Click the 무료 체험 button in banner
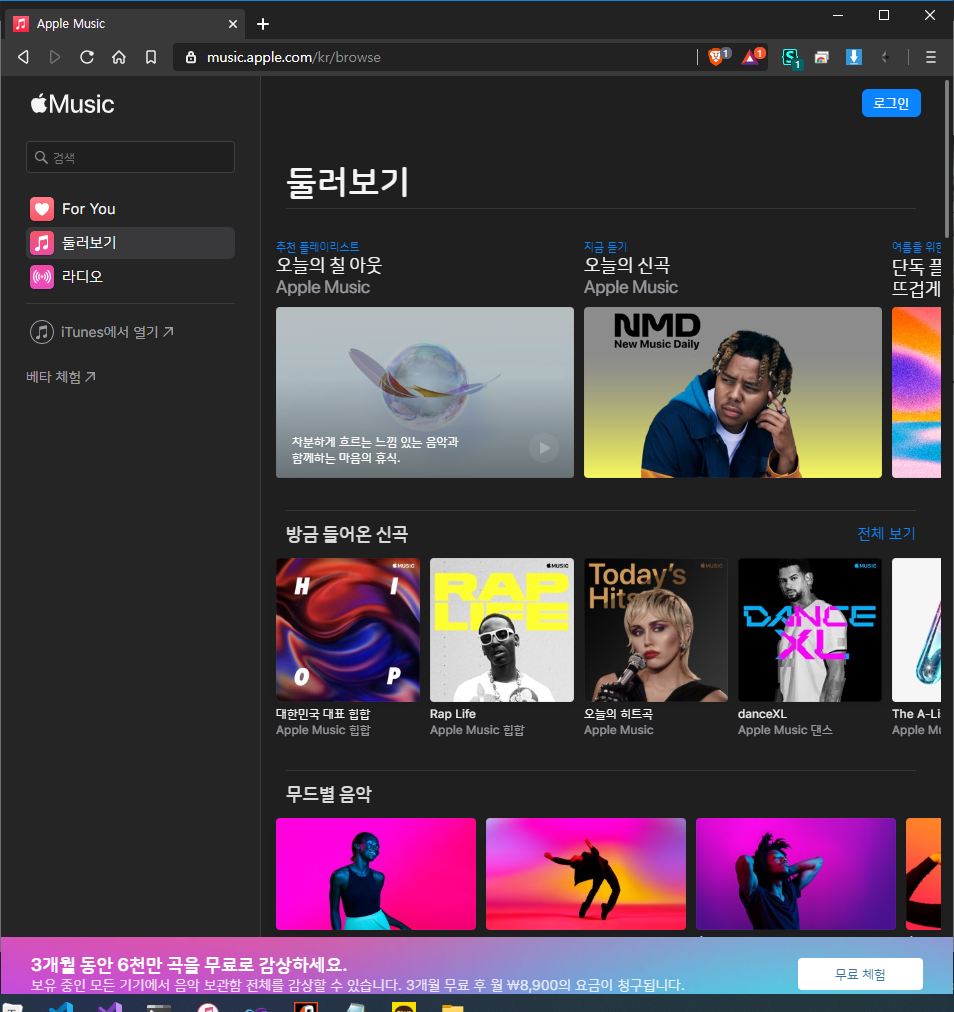 click(860, 974)
